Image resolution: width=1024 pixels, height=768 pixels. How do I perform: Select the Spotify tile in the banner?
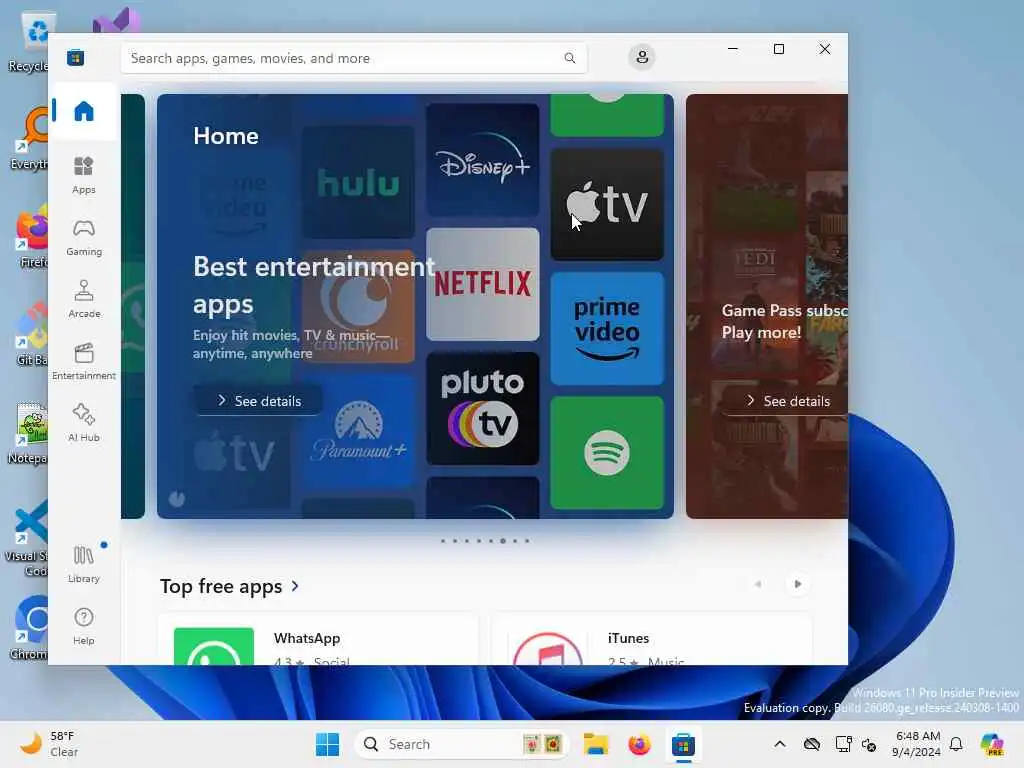tap(607, 453)
